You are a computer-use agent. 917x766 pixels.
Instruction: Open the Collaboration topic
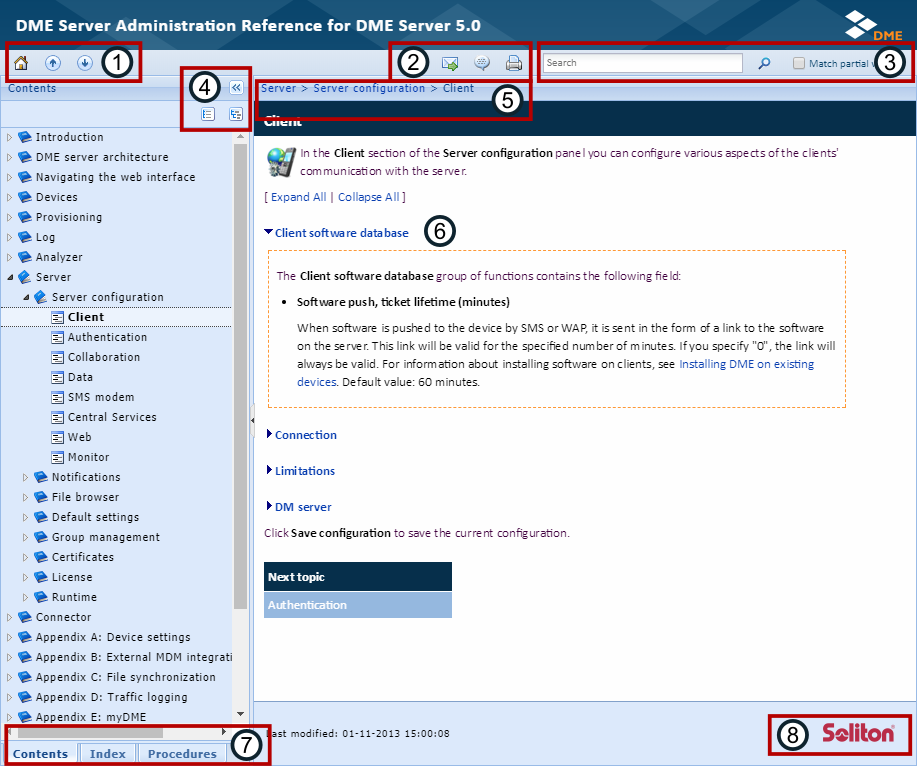[x=104, y=357]
